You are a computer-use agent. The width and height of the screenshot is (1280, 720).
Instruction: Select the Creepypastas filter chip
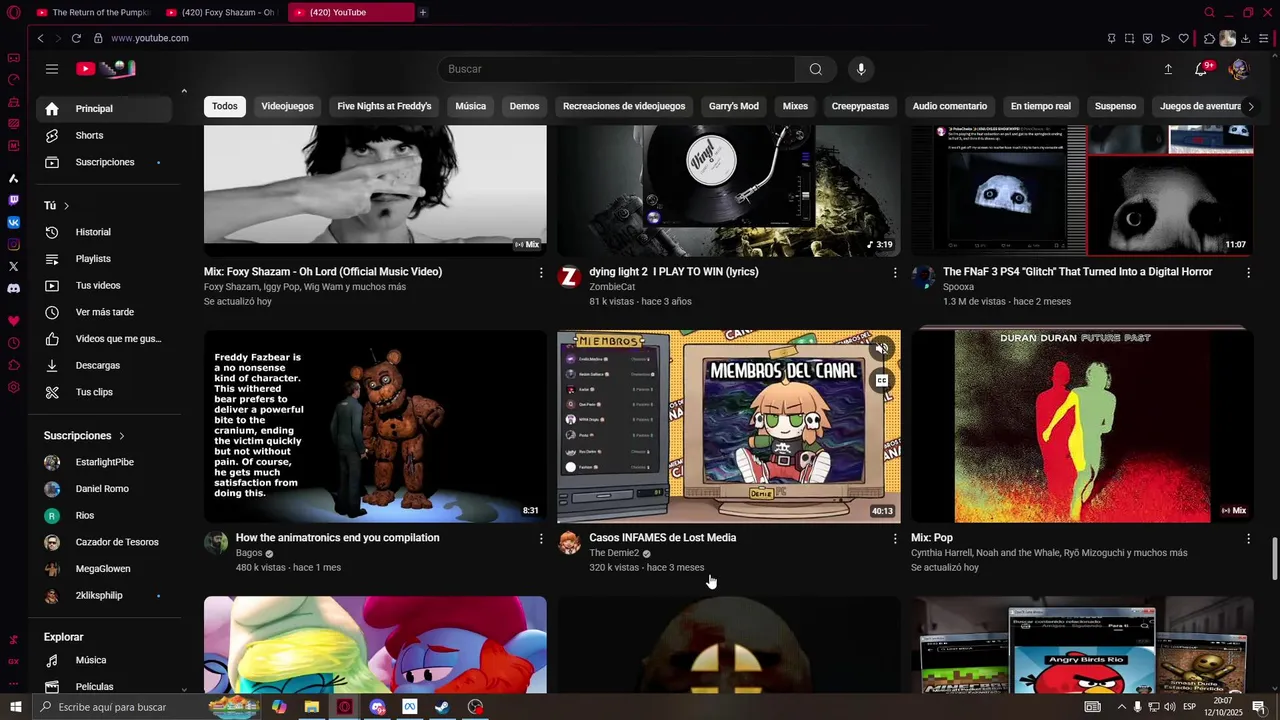pyautogui.click(x=860, y=106)
